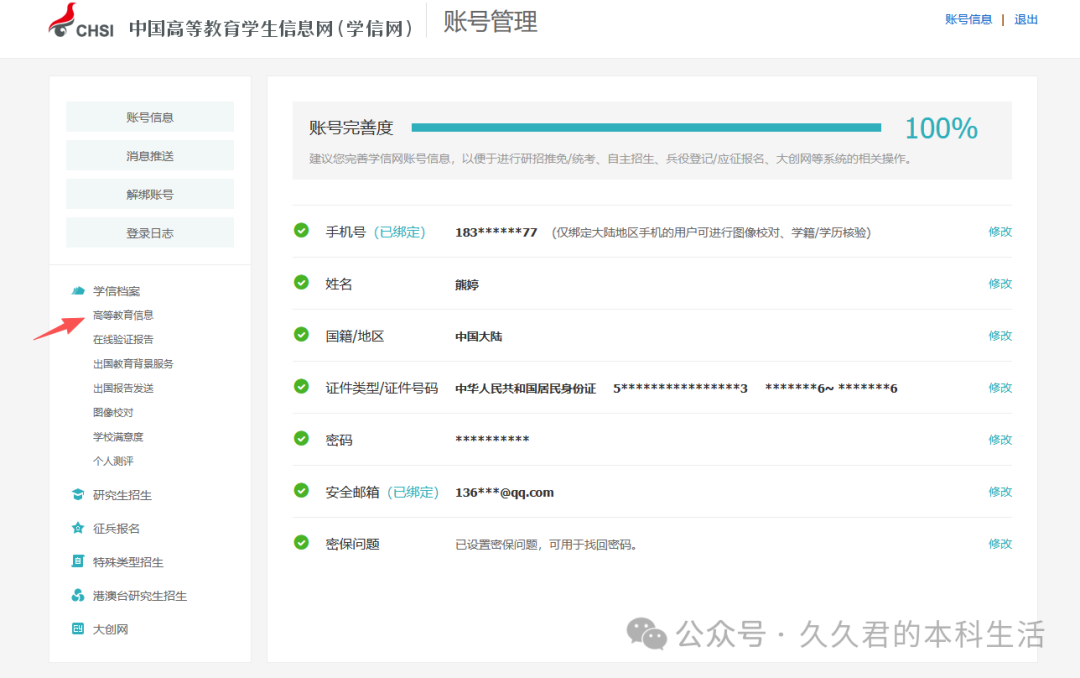Click the 特殊类型招生 sidebar icon
The width and height of the screenshot is (1080, 678).
tap(78, 562)
